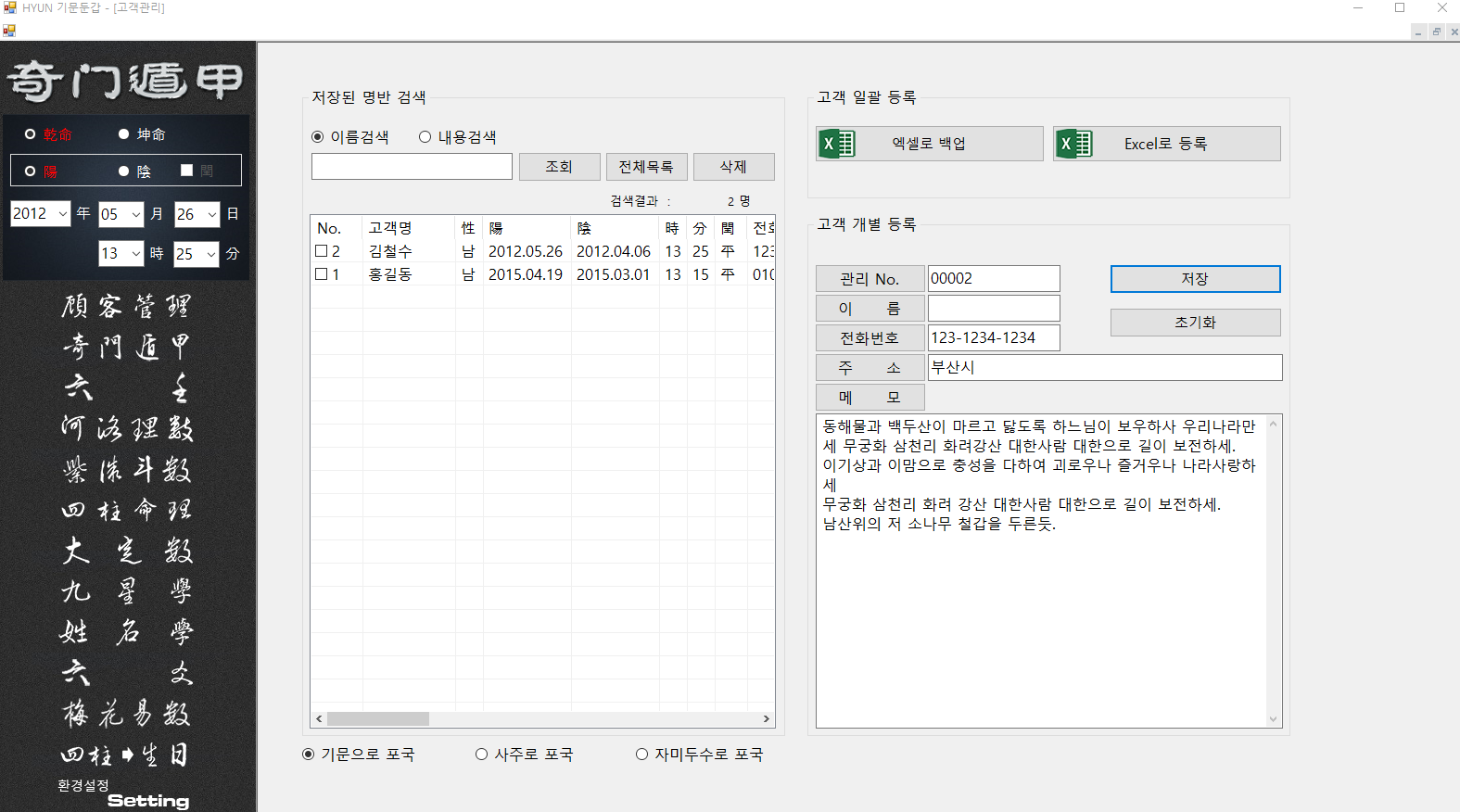Click the 2012.05.26 cell in 김철수 row

click(x=526, y=251)
